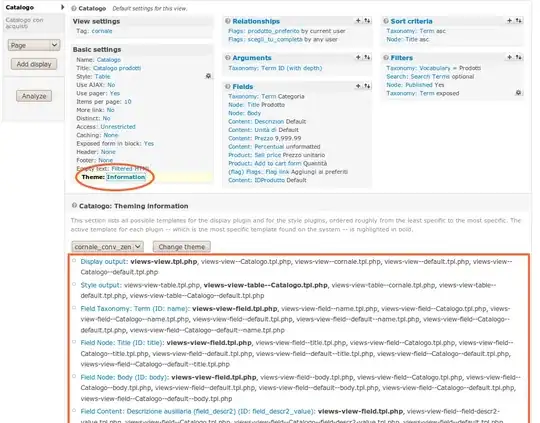The image size is (540, 423).
Task: Edit Items per page: 10 value
Action: pyautogui.click(x=127, y=102)
